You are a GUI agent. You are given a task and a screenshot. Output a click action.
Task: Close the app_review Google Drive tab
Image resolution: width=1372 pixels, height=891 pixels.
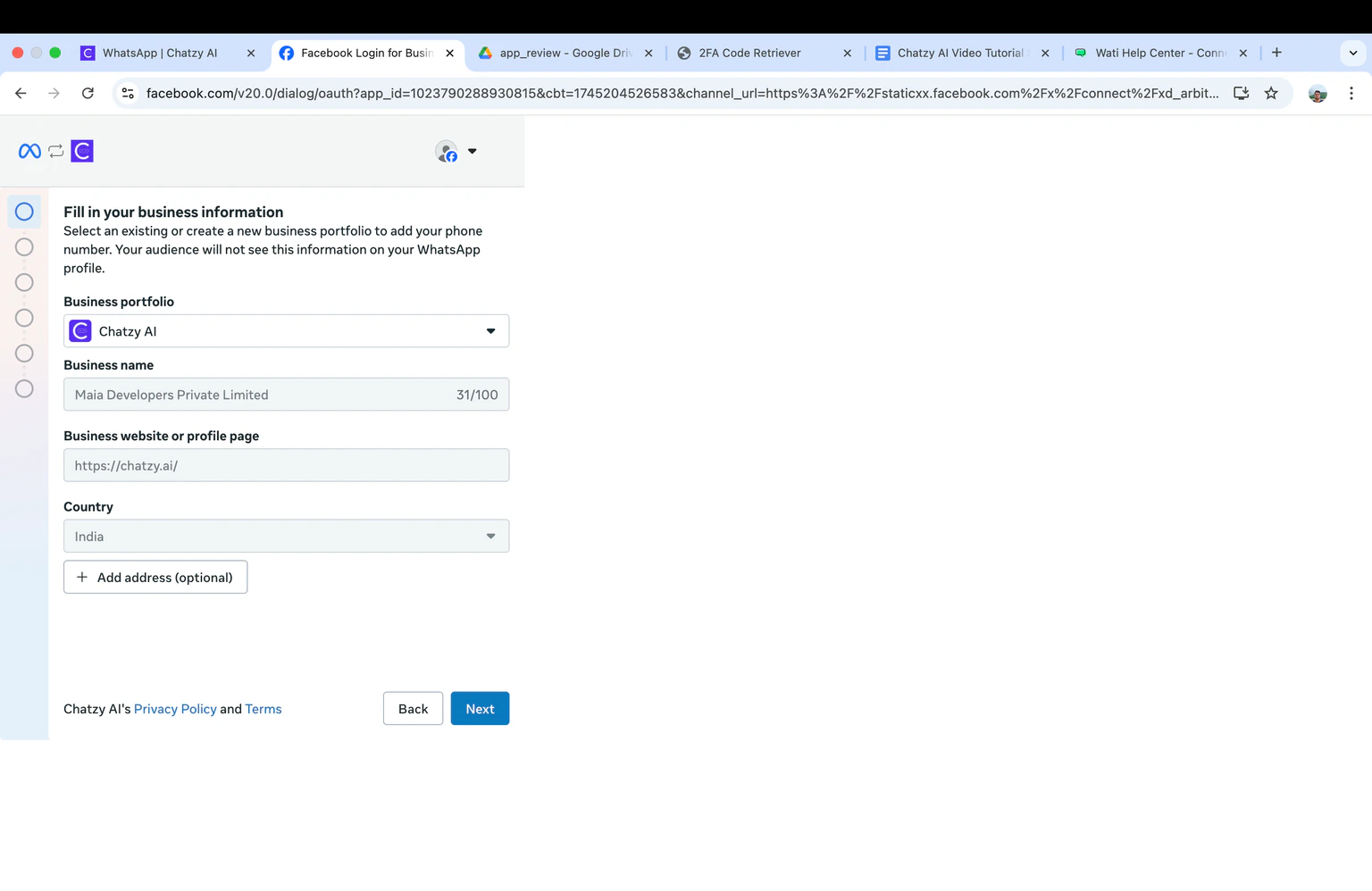click(648, 53)
